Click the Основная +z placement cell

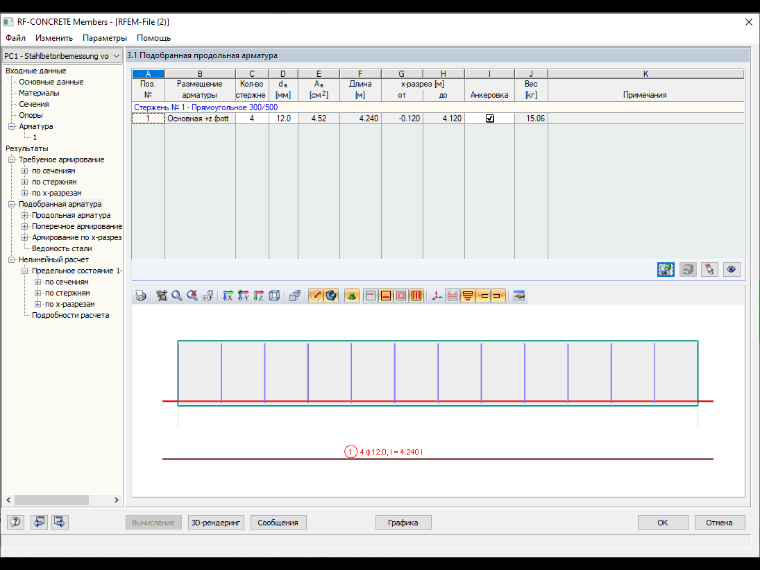(200, 118)
